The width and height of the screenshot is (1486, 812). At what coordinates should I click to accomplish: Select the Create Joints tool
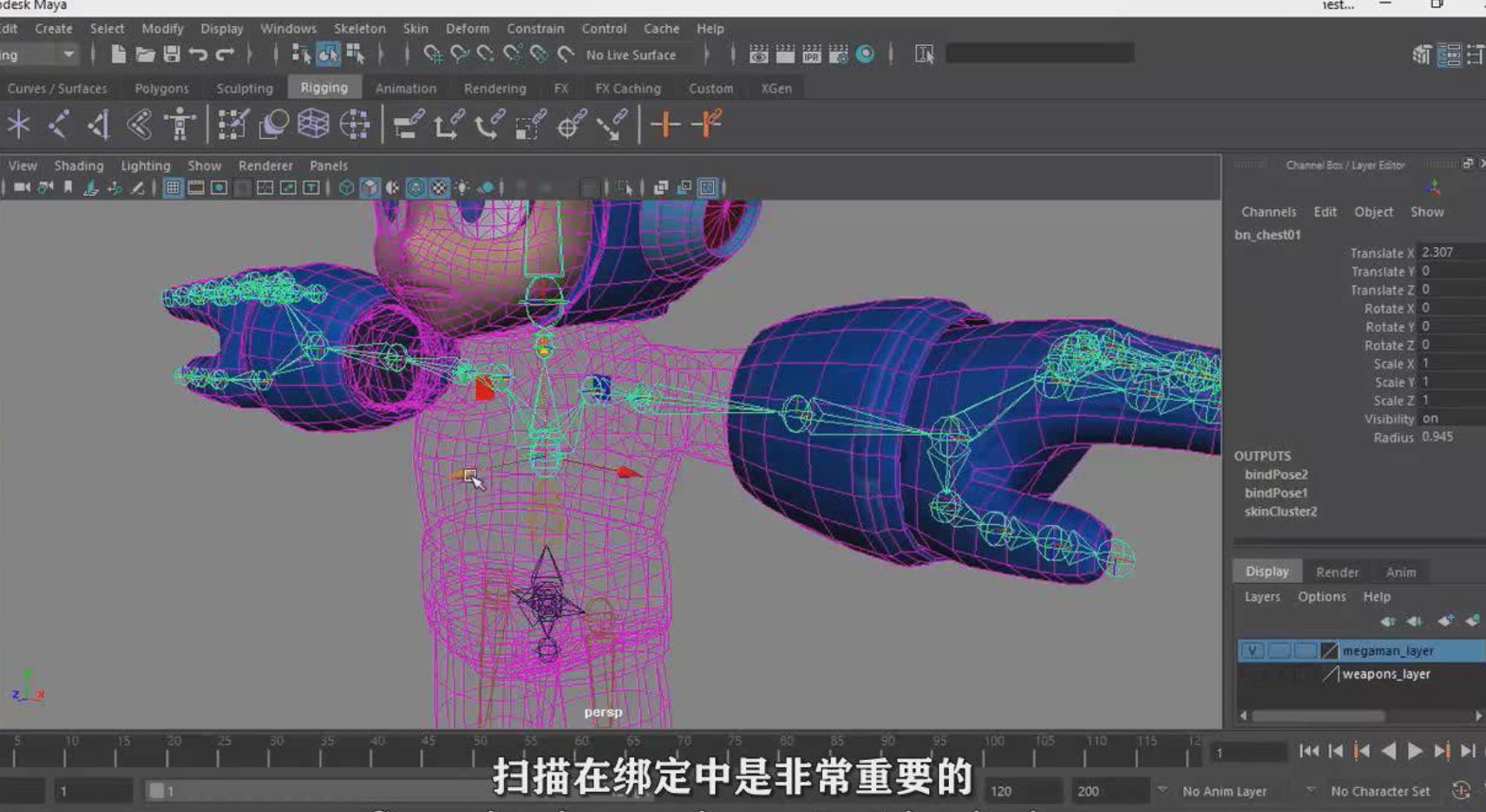point(58,125)
